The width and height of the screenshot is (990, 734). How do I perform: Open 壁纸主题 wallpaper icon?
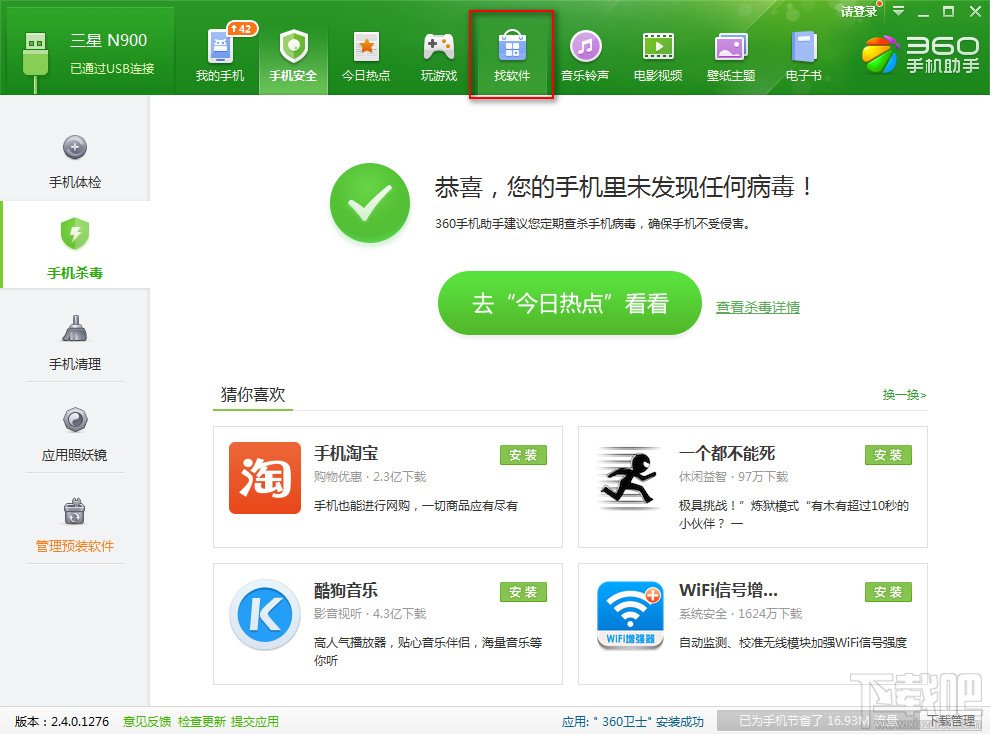[731, 47]
